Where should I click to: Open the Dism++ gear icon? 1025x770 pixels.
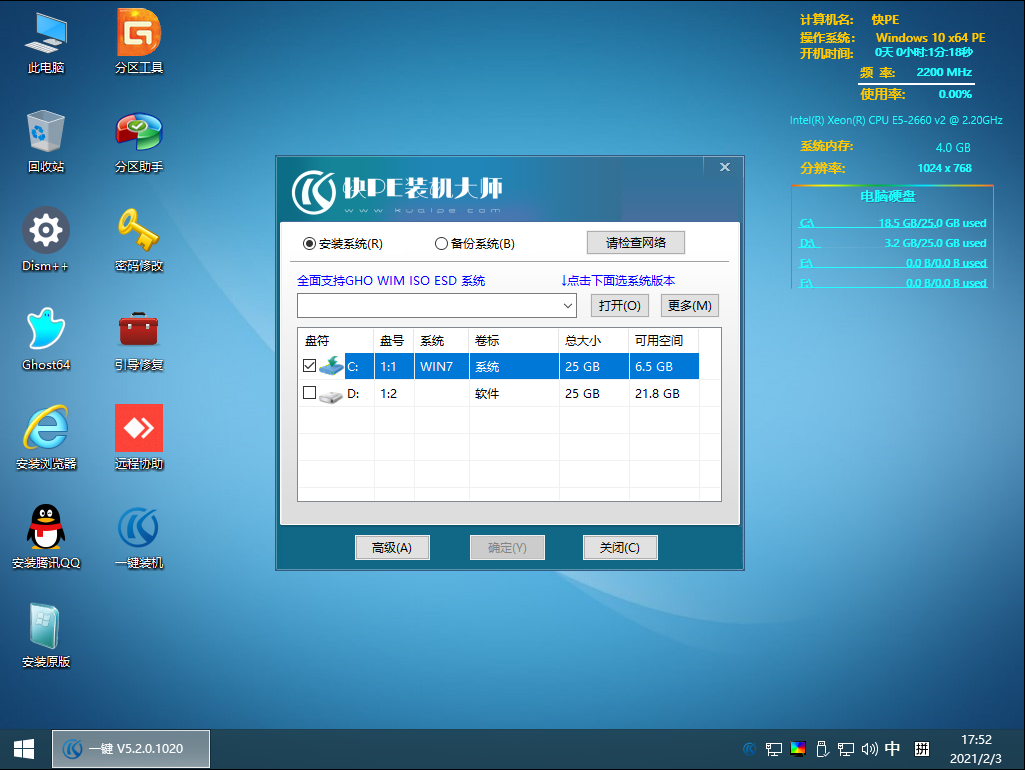46,233
